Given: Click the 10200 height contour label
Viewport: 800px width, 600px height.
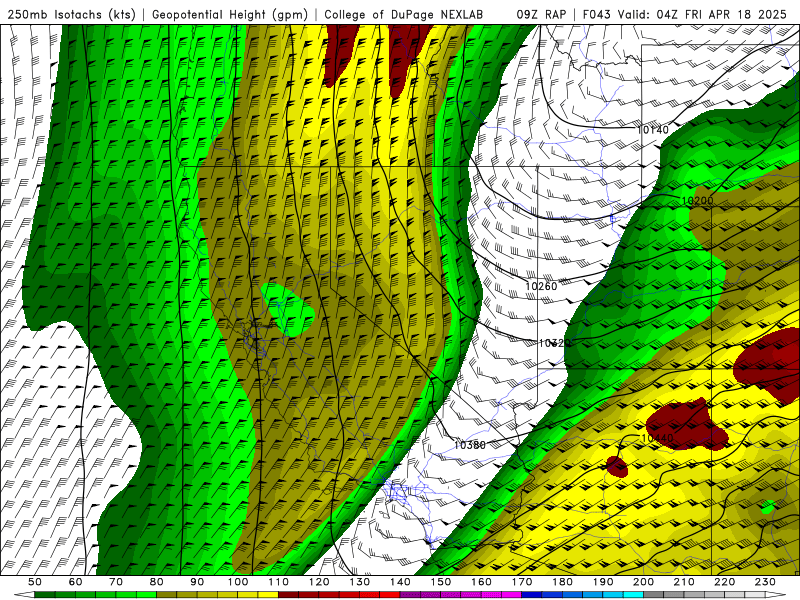Looking at the screenshot, I should [x=697, y=201].
